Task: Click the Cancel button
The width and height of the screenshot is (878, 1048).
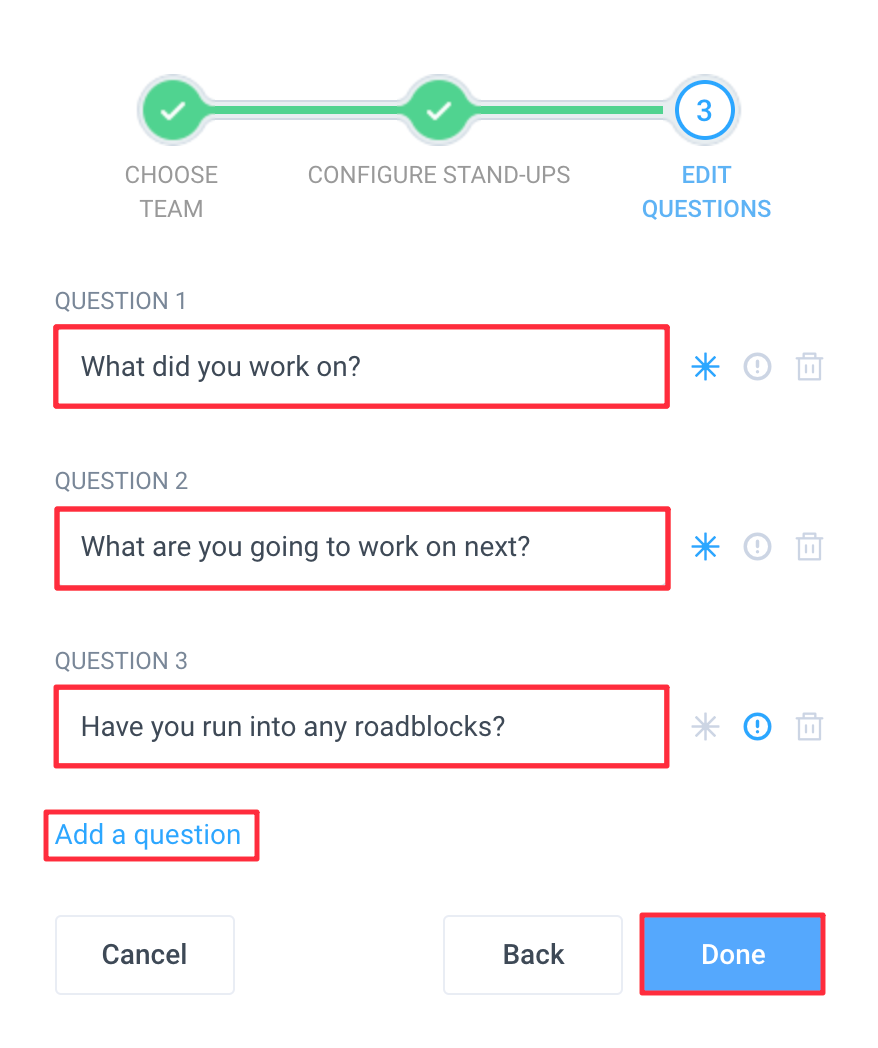Action: 145,954
